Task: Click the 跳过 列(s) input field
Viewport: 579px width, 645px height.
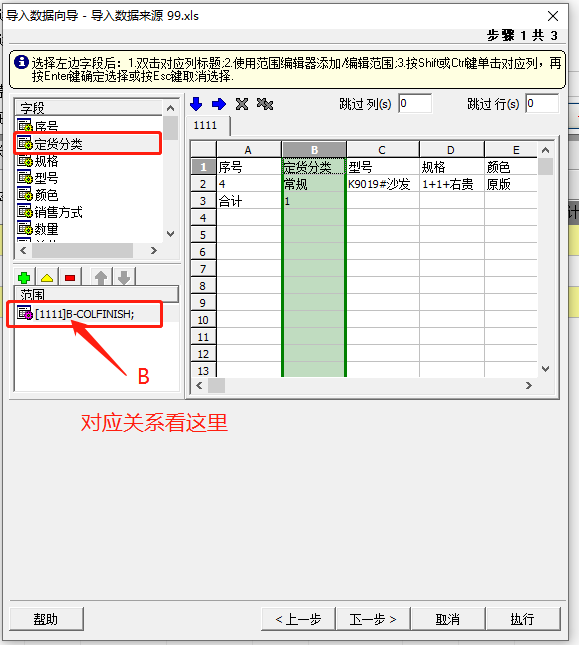Action: click(x=415, y=103)
